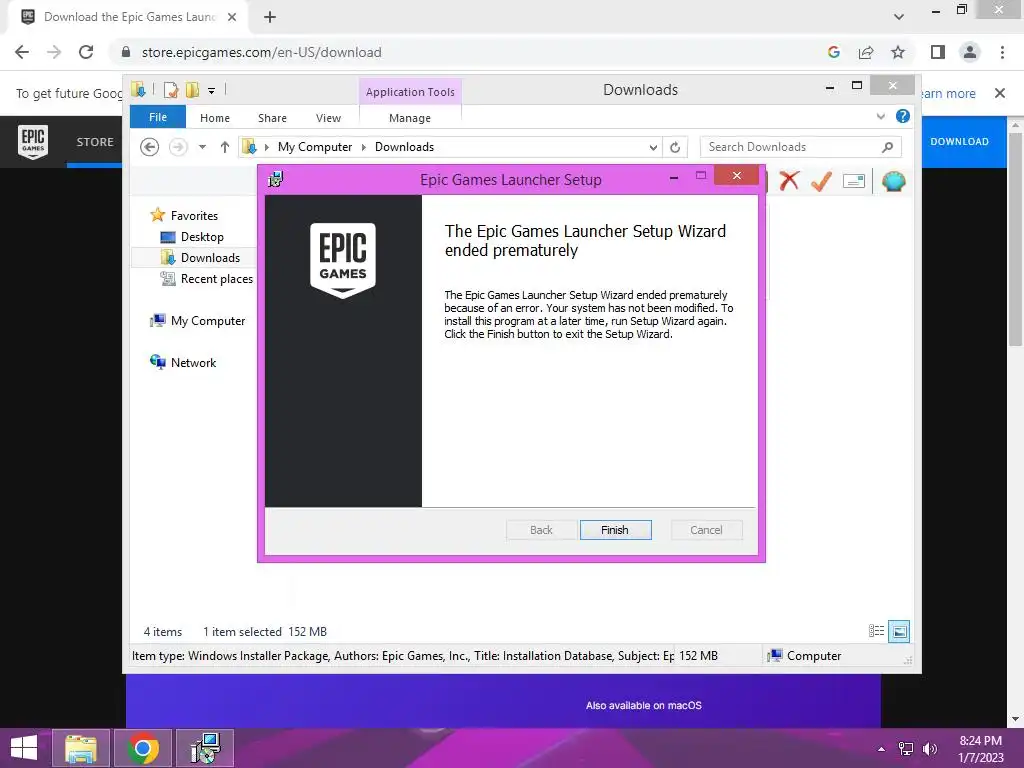Switch Explorer to large icons view
The width and height of the screenshot is (1024, 768).
click(899, 631)
